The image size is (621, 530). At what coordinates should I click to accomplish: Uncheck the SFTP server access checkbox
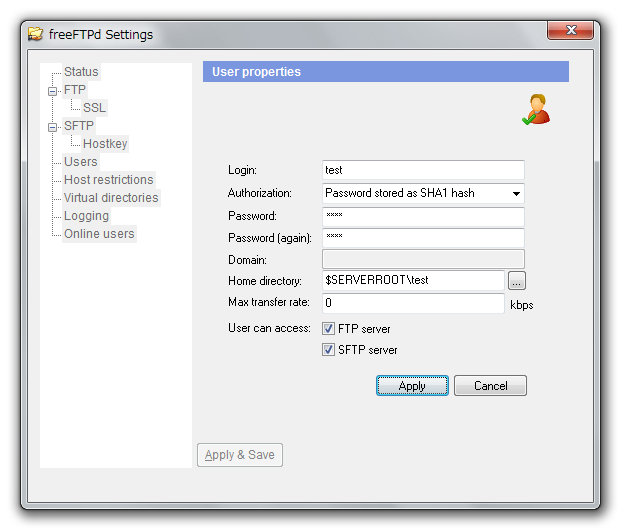[328, 350]
